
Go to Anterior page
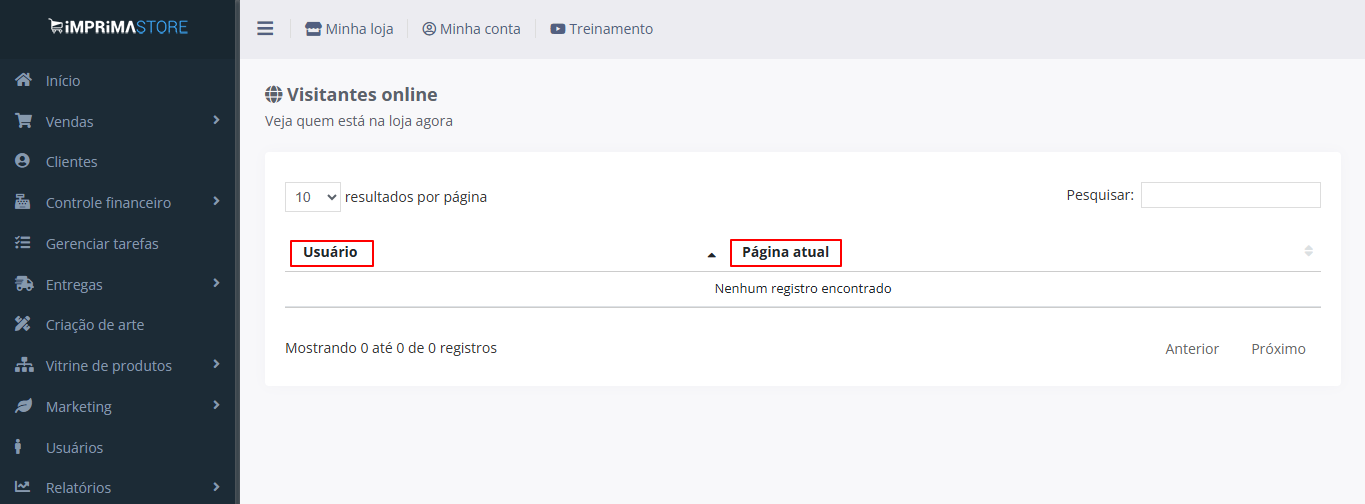[x=1192, y=349]
